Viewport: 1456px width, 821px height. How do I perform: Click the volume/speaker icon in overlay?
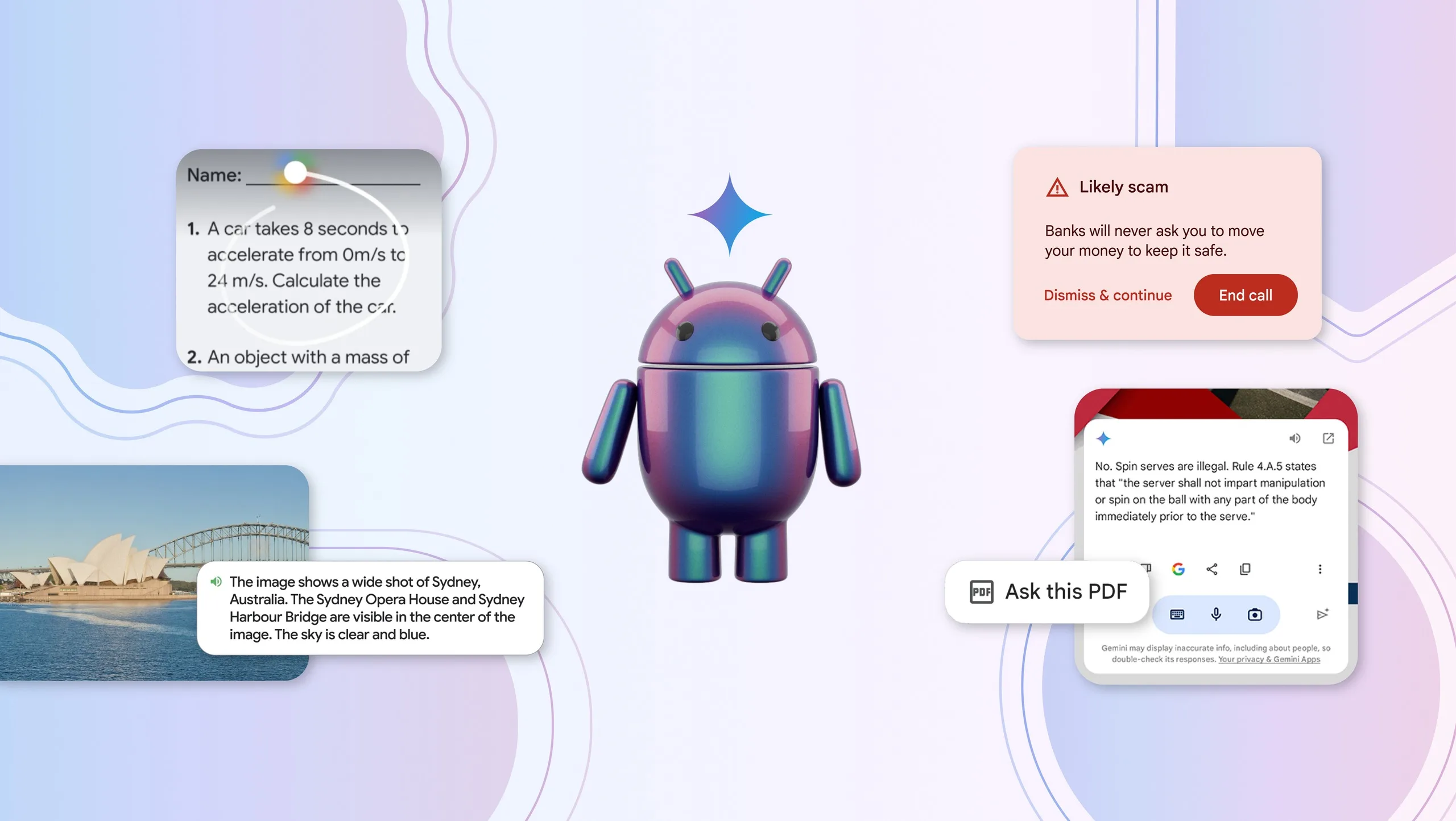1294,439
